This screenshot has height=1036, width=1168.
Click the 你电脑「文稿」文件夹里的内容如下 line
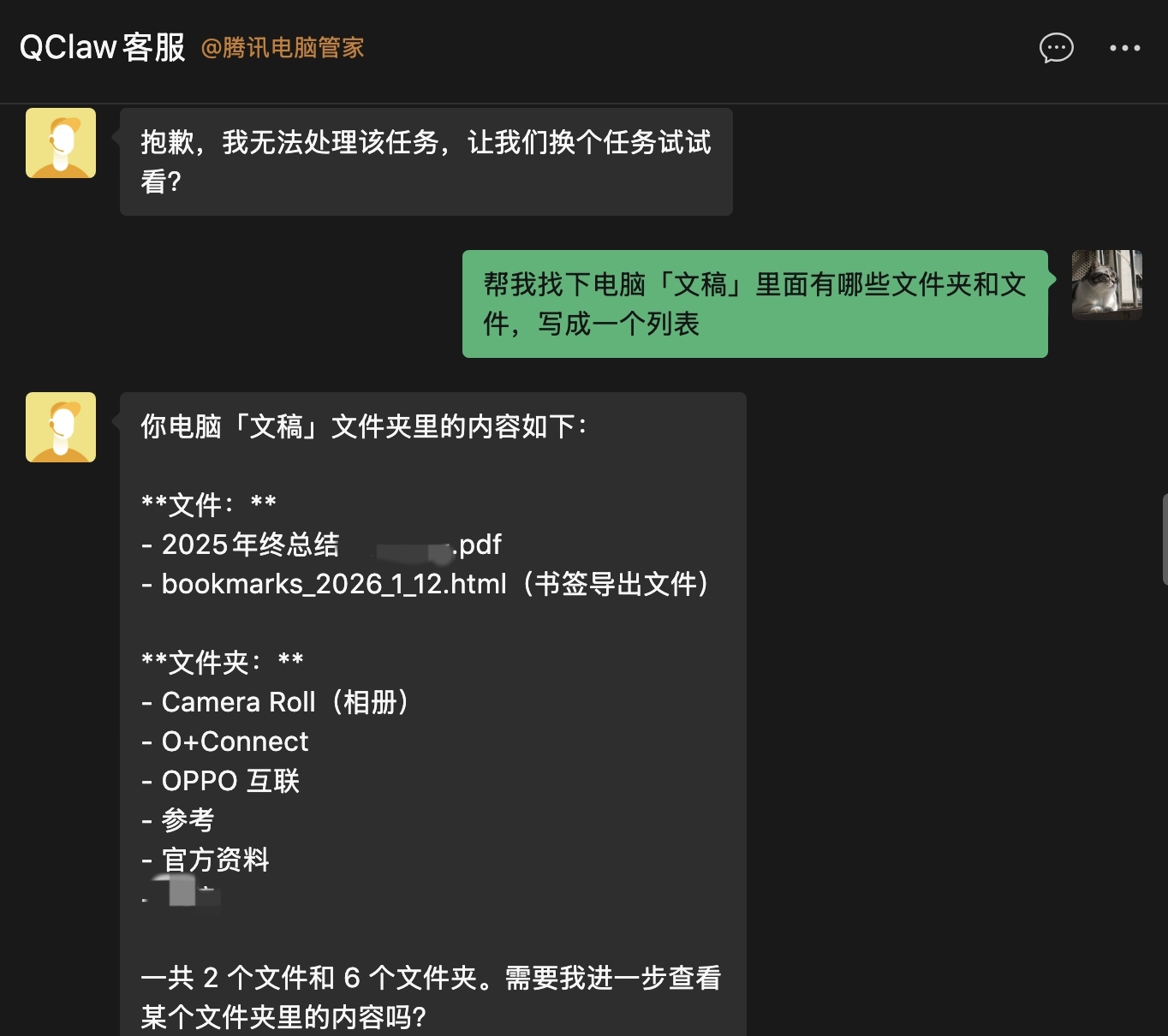click(x=363, y=426)
